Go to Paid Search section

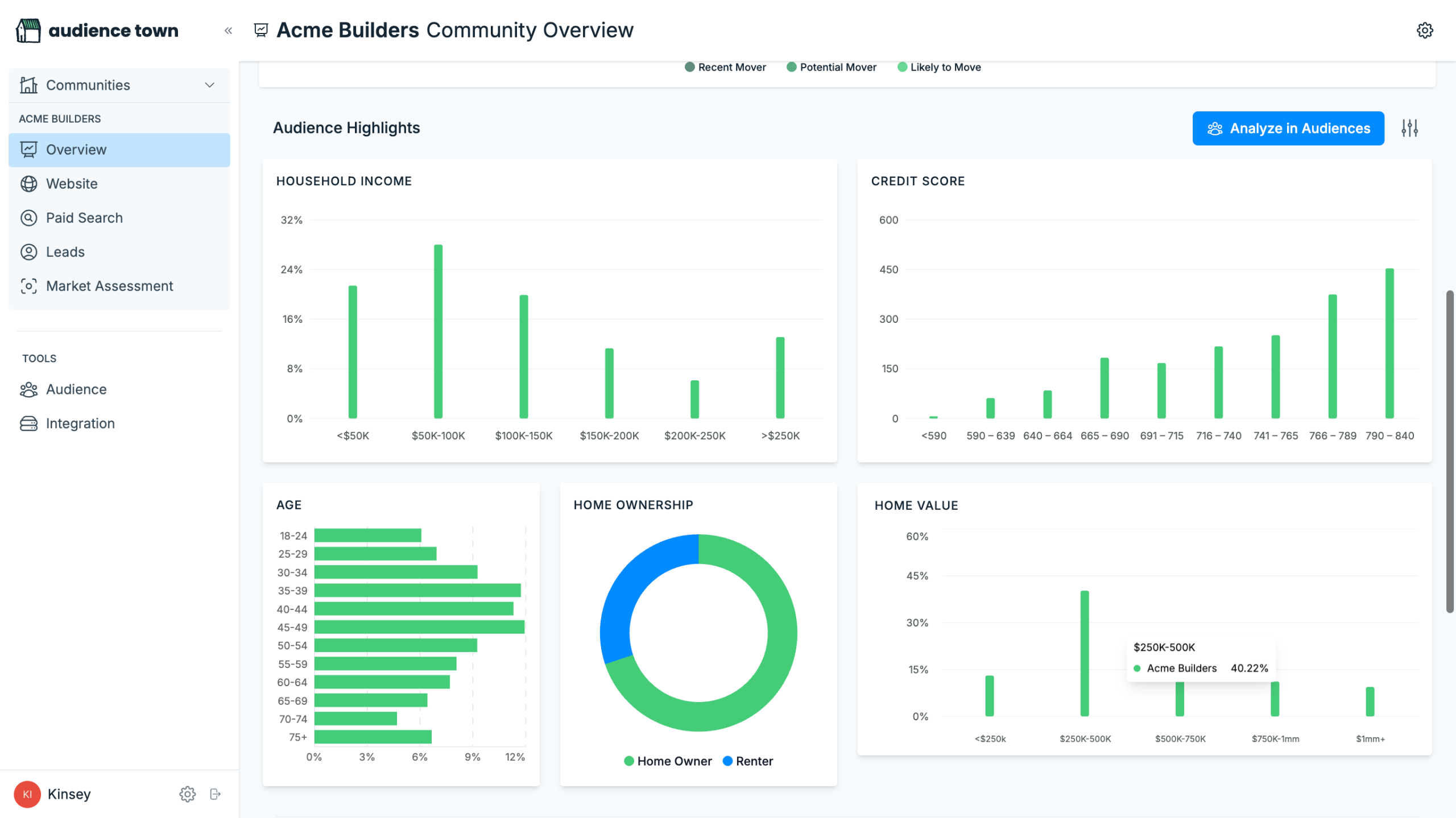point(84,218)
